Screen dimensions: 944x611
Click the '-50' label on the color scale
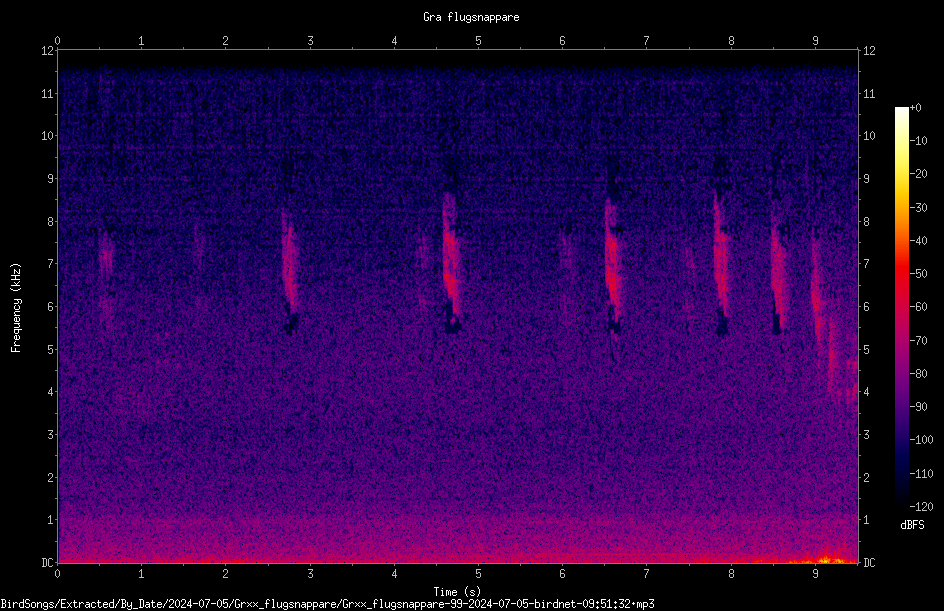(x=918, y=274)
